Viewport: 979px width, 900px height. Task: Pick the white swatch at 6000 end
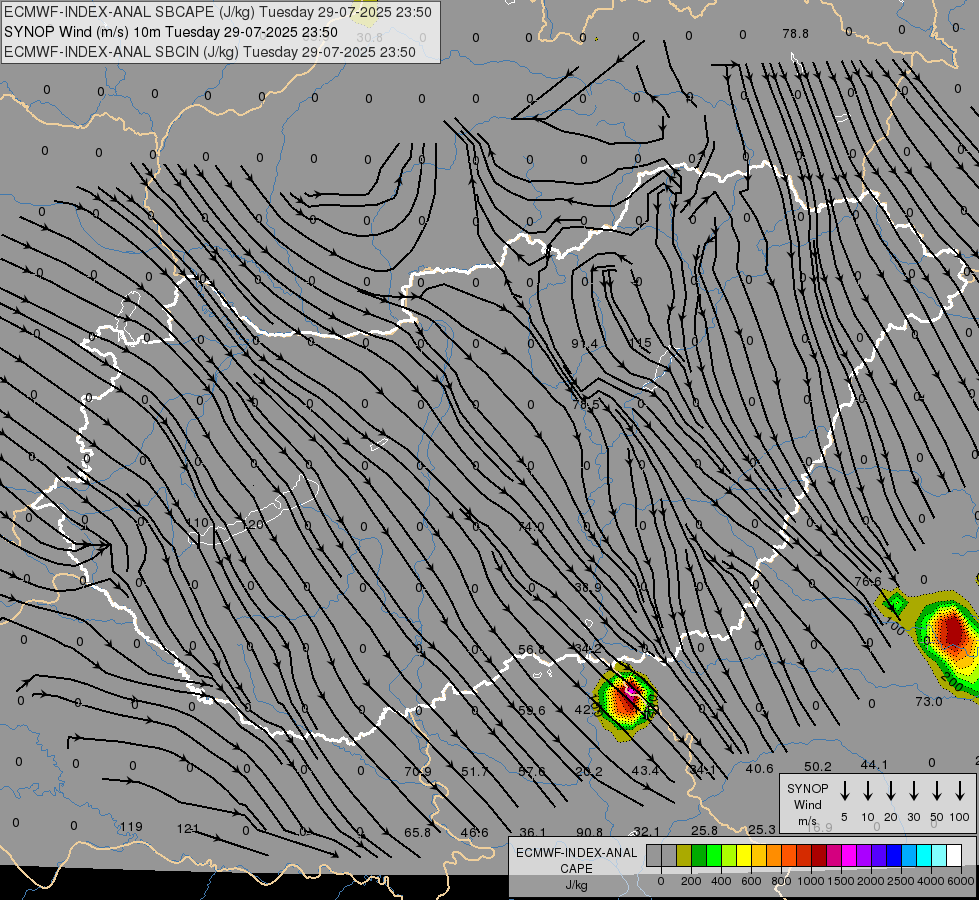tap(953, 855)
